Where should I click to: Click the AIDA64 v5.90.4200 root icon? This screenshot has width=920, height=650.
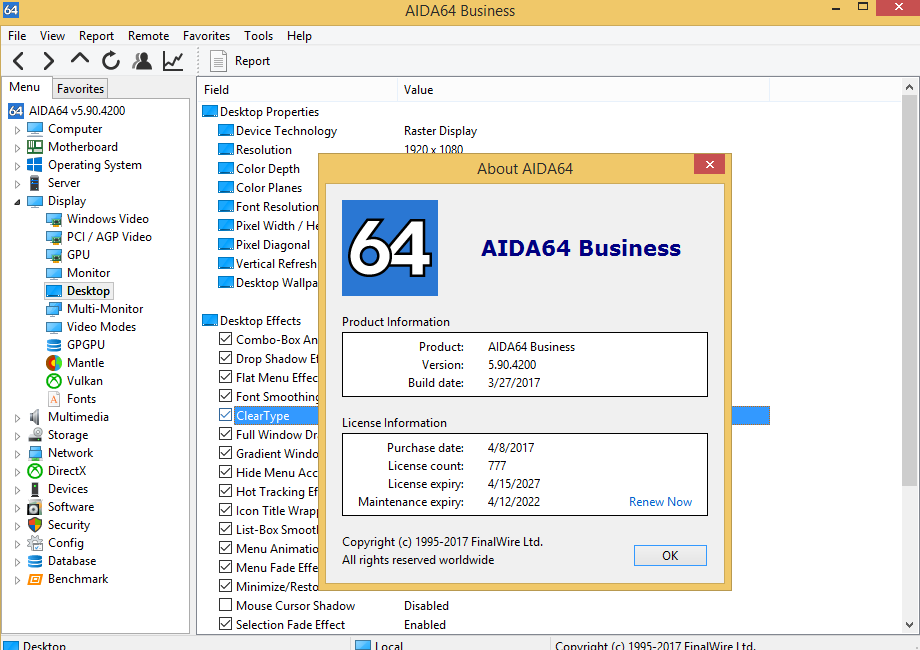click(x=16, y=111)
